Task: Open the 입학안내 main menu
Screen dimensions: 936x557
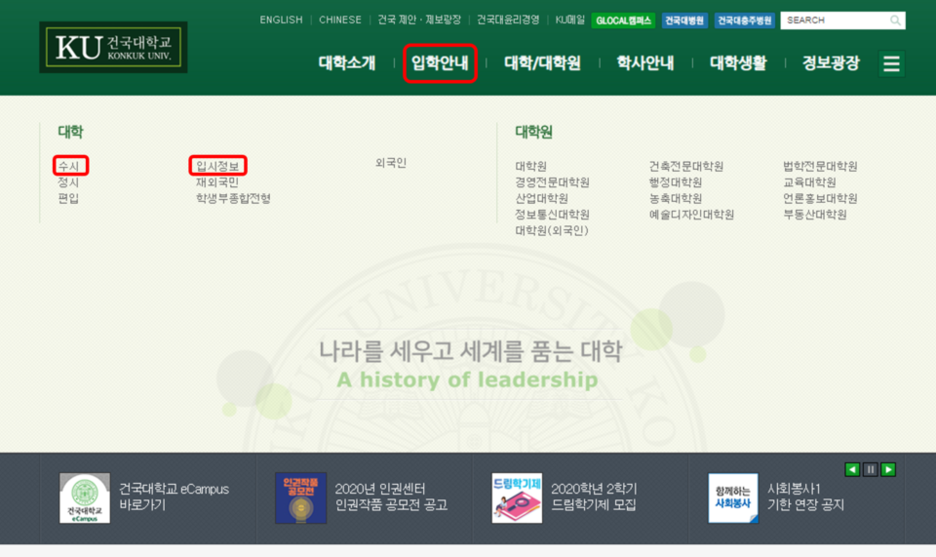Action: click(x=440, y=63)
